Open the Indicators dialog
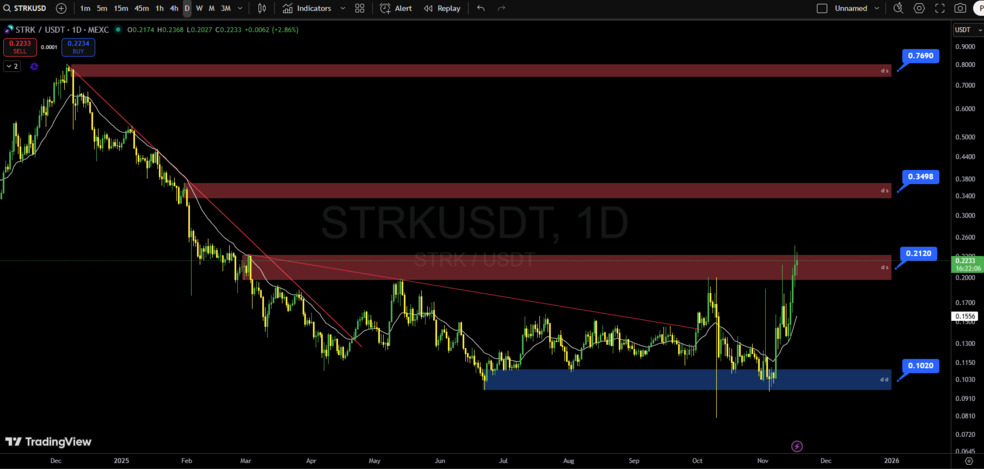Screen dimensions: 984x469 (x=307, y=8)
